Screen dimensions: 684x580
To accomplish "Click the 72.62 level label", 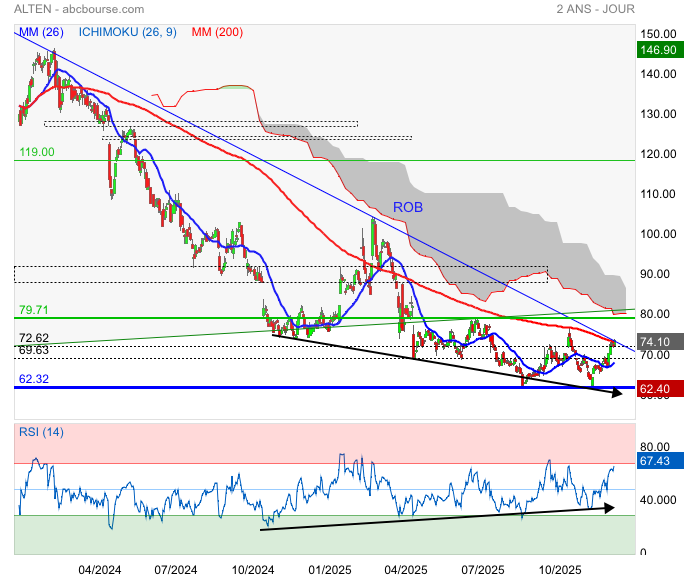I will tap(34, 338).
